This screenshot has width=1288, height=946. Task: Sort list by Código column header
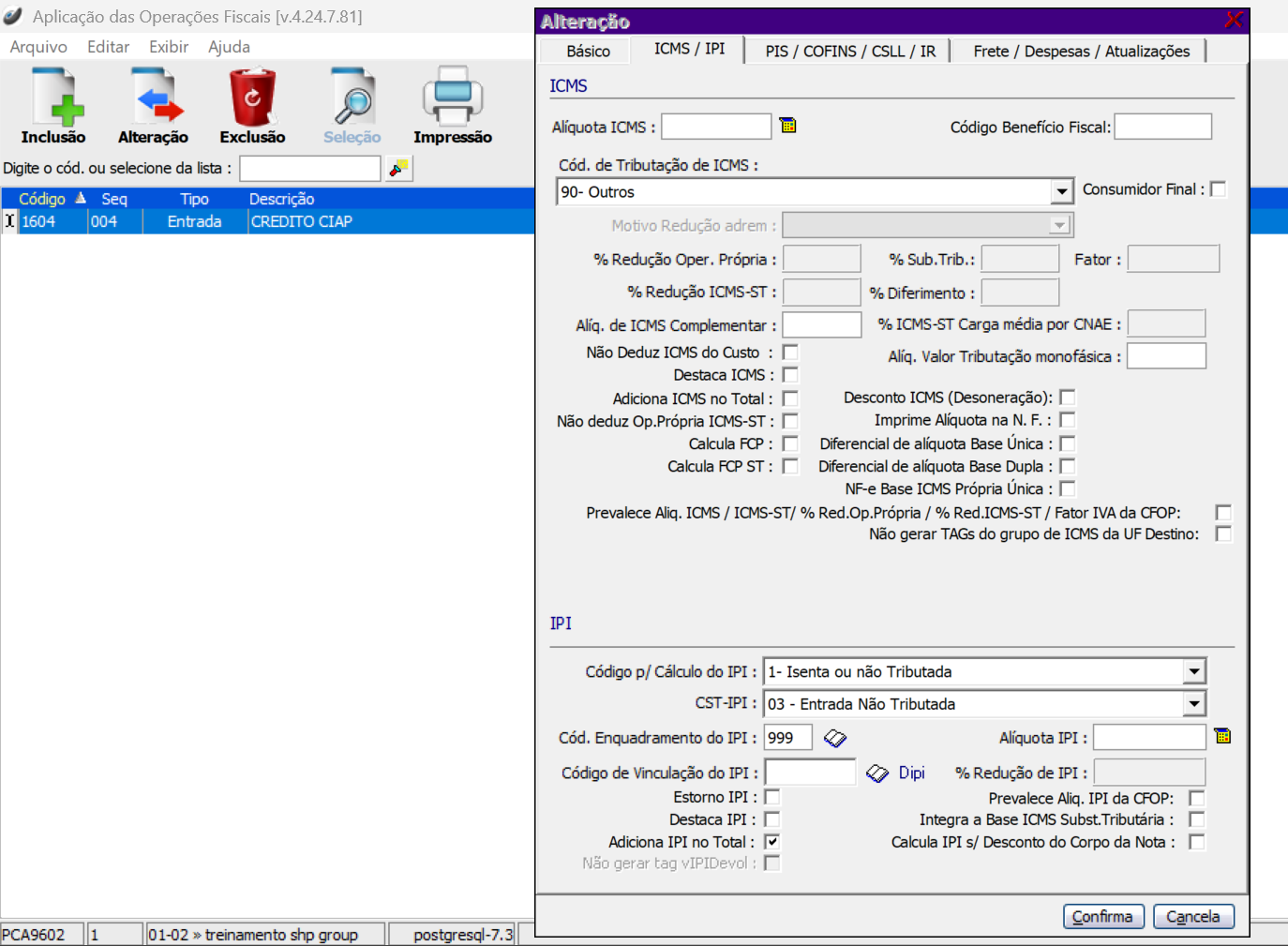[x=42, y=199]
